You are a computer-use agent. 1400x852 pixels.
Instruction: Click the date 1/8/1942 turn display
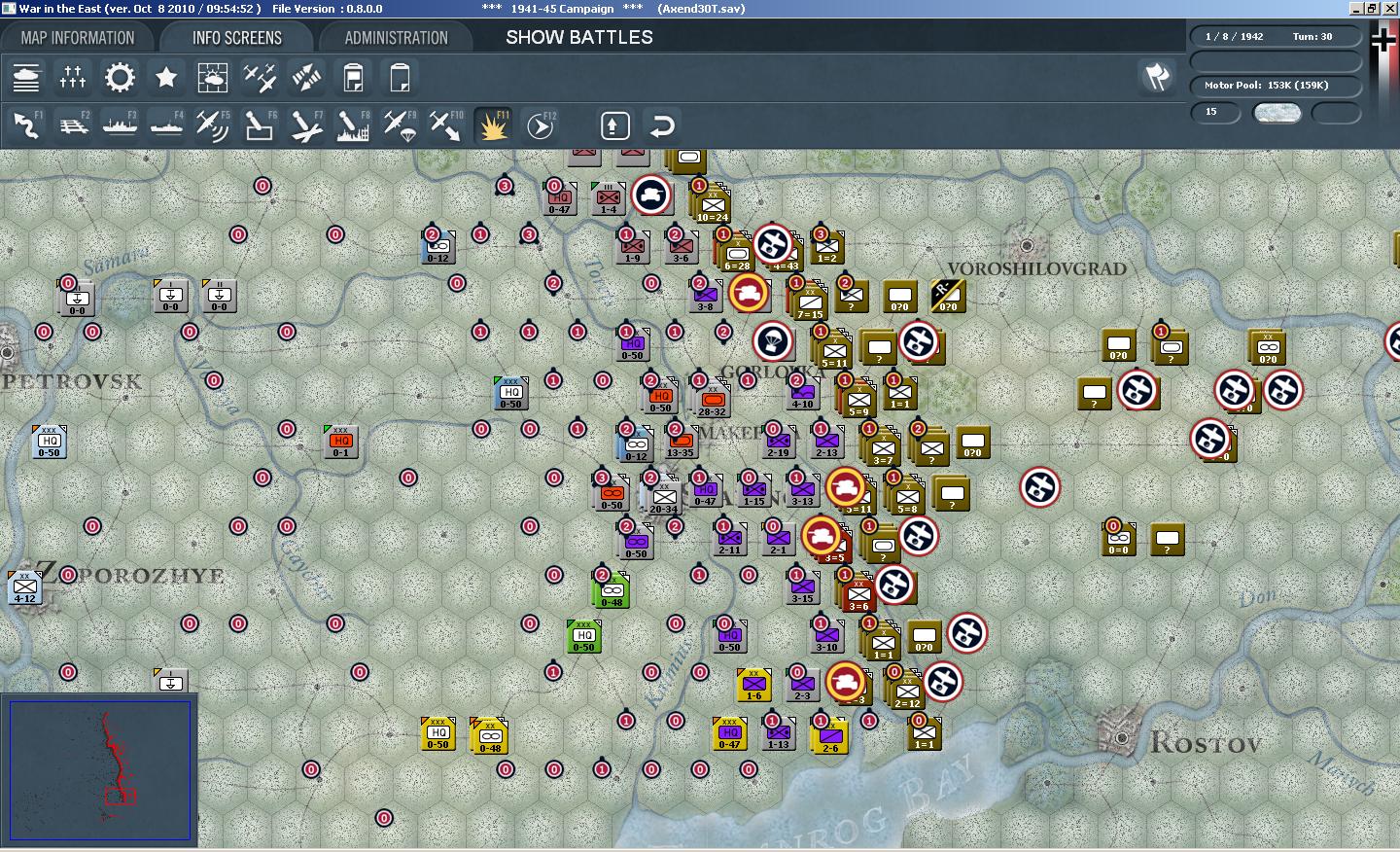point(1276,36)
